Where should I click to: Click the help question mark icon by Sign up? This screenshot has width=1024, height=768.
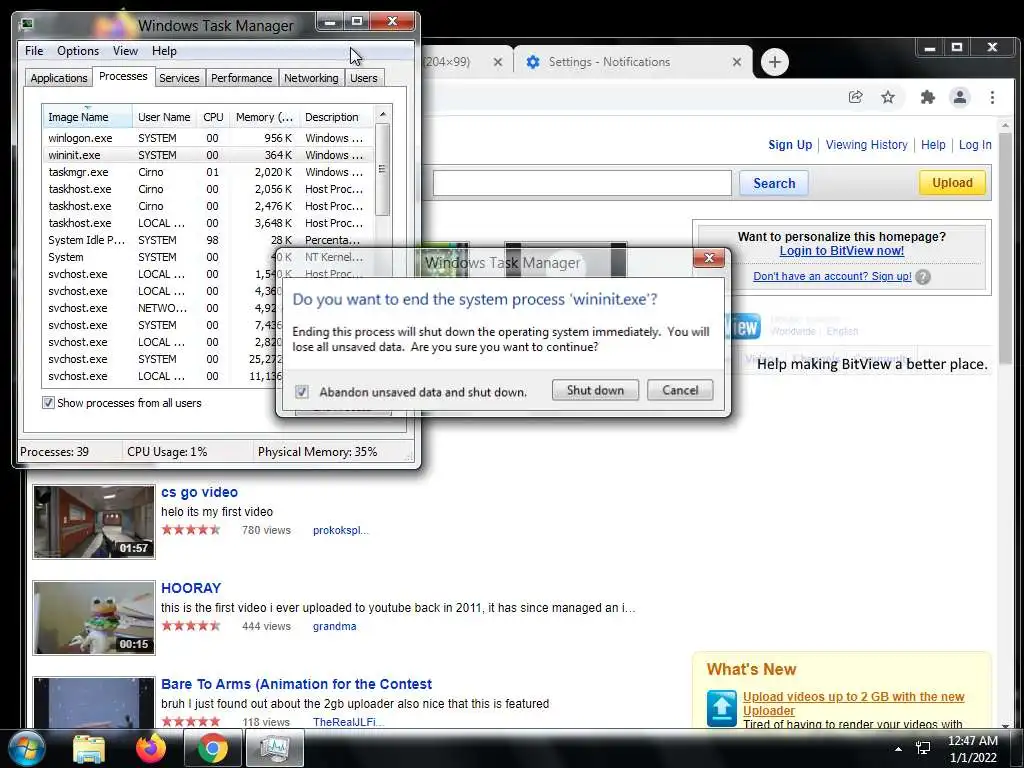coord(923,277)
